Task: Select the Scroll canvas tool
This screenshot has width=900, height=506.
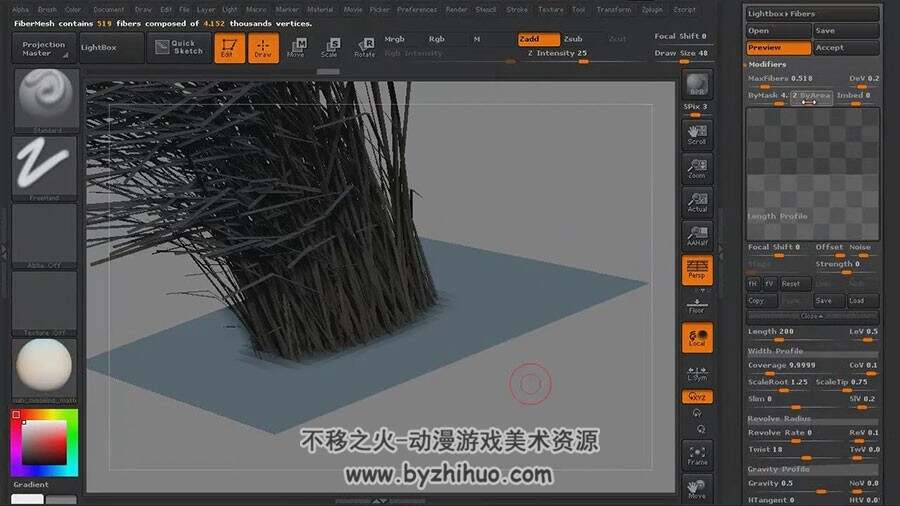Action: tap(697, 135)
